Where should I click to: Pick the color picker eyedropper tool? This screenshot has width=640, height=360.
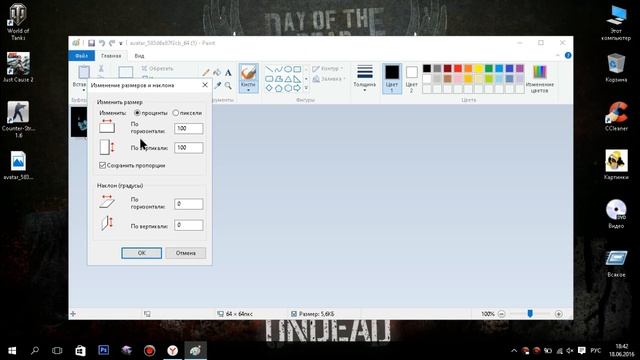click(218, 85)
